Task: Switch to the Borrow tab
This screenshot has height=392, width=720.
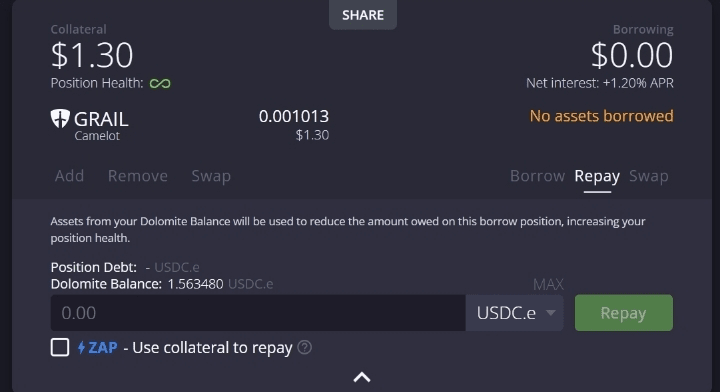Action: point(537,176)
